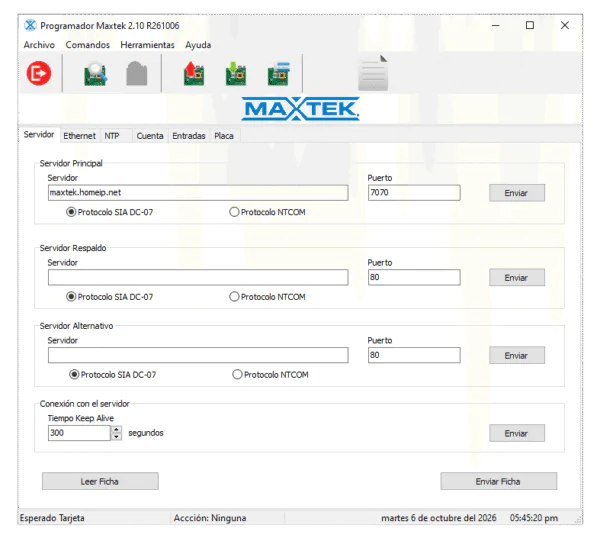Image resolution: width=600 pixels, height=541 pixels.
Task: Click the empty Servidor Alternativo server field
Action: pyautogui.click(x=198, y=355)
